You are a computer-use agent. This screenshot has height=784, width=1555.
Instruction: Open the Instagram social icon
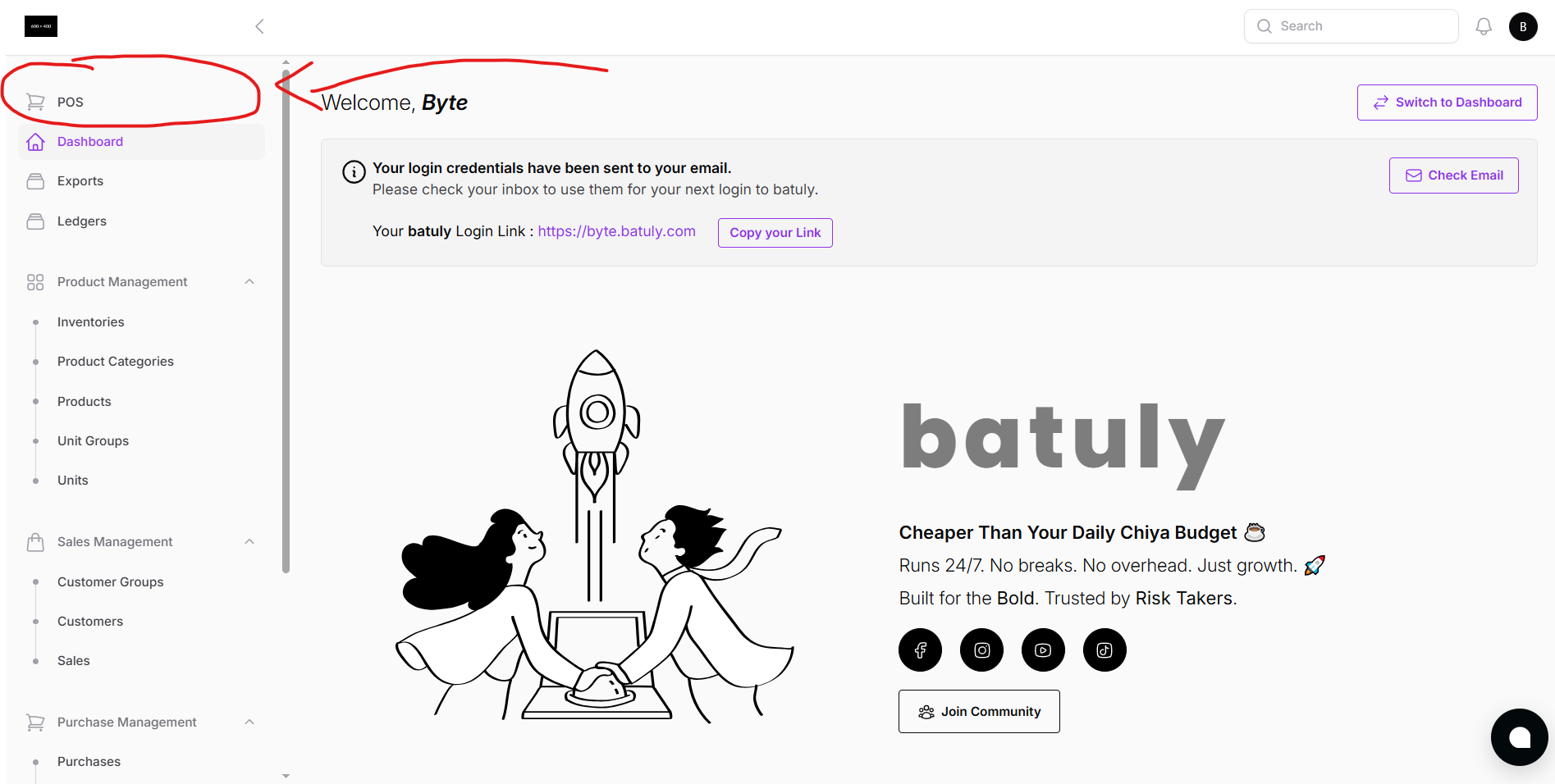pyautogui.click(x=982, y=650)
